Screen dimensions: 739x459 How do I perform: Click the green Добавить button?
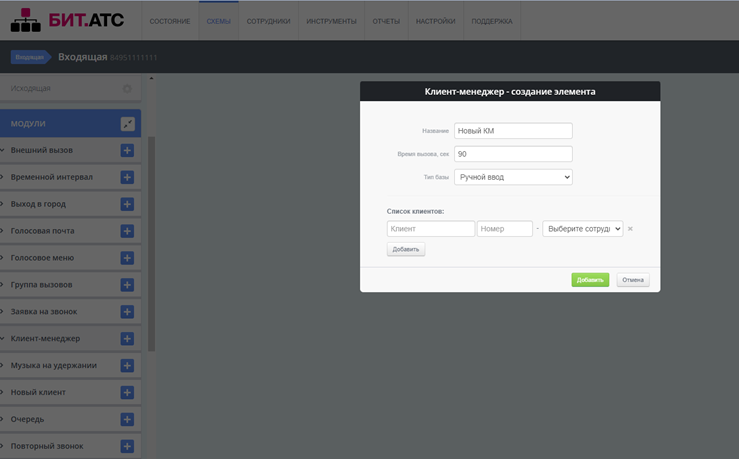point(590,280)
